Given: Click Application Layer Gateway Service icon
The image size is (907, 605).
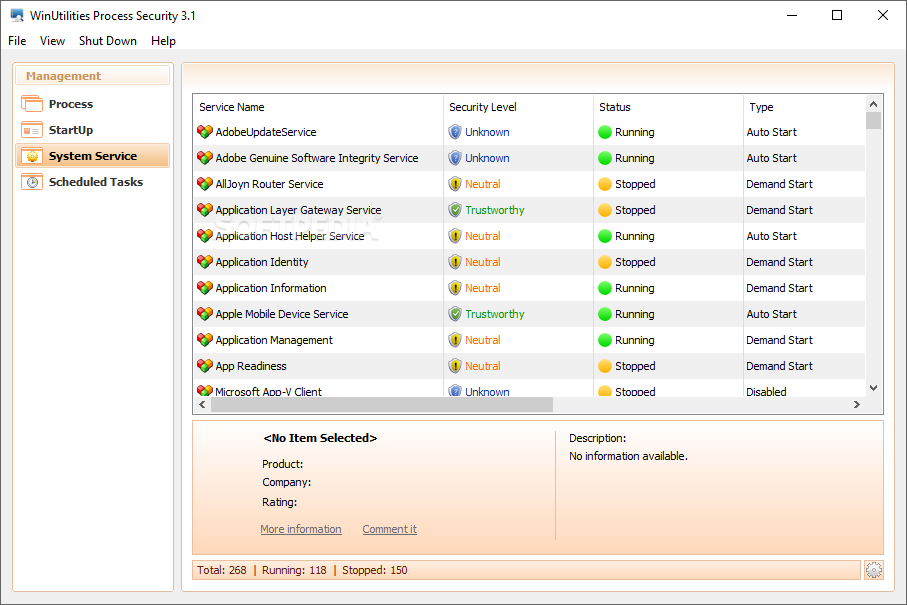Looking at the screenshot, I should coord(205,210).
